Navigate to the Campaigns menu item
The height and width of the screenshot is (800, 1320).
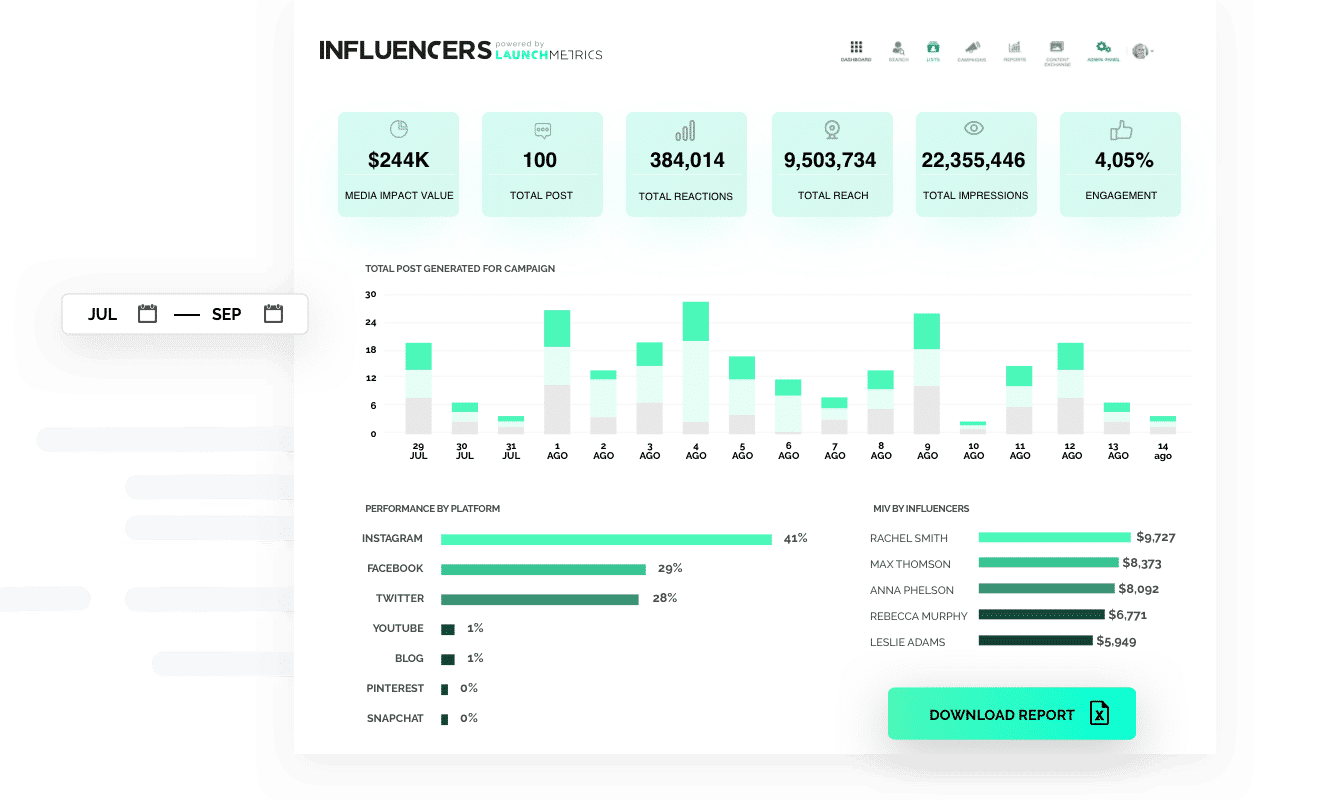click(x=973, y=52)
